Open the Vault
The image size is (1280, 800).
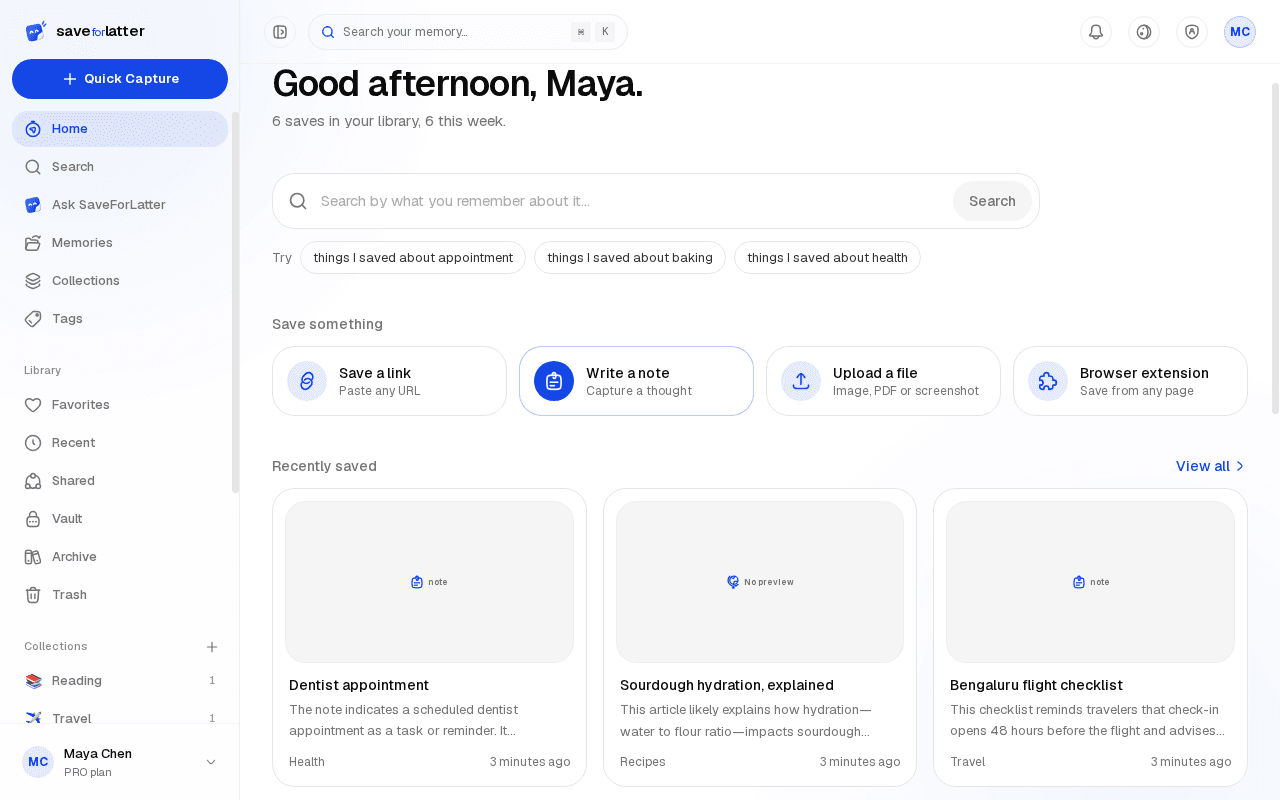pos(120,519)
